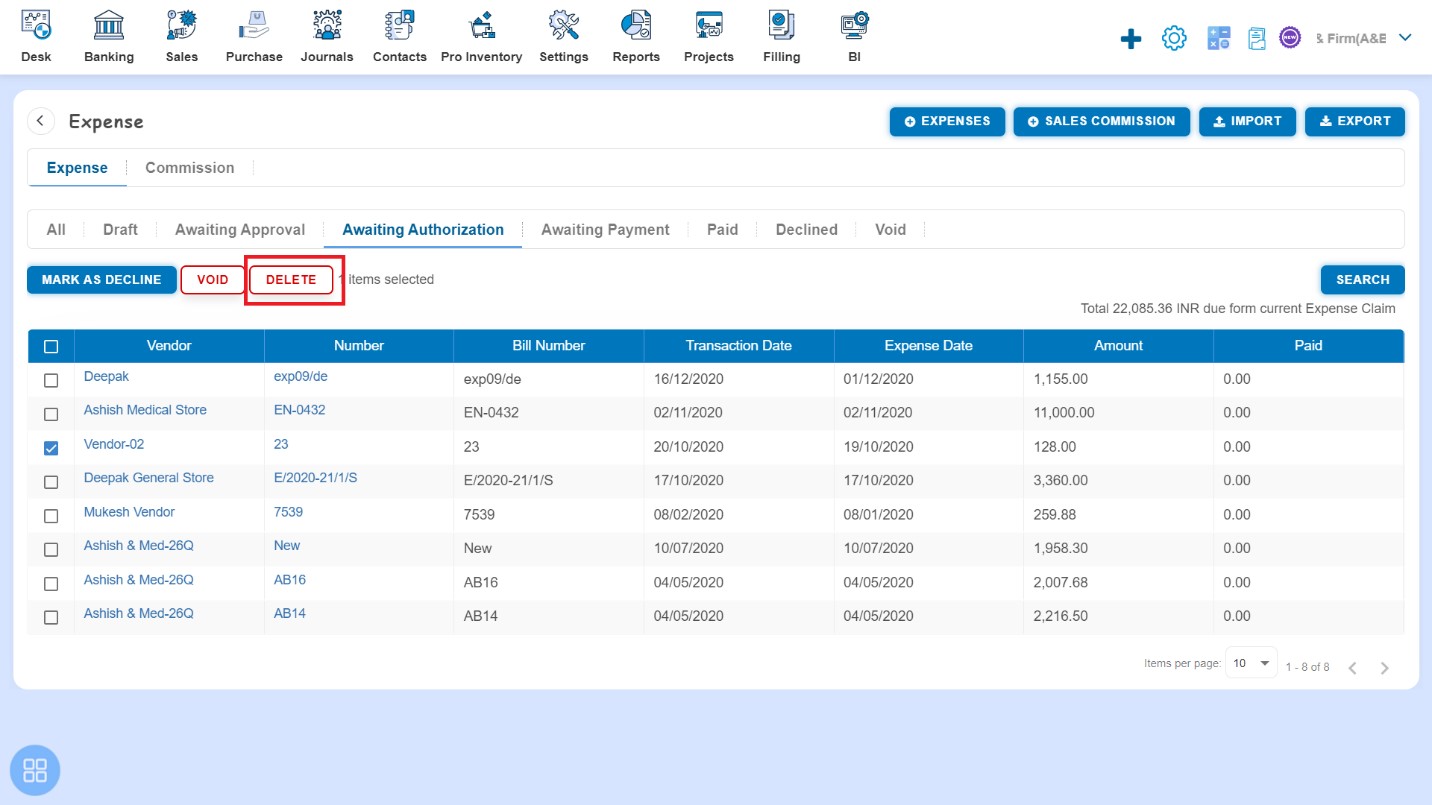The height and width of the screenshot is (805, 1432).
Task: Click the gear icon in top-right header
Action: 1174,38
